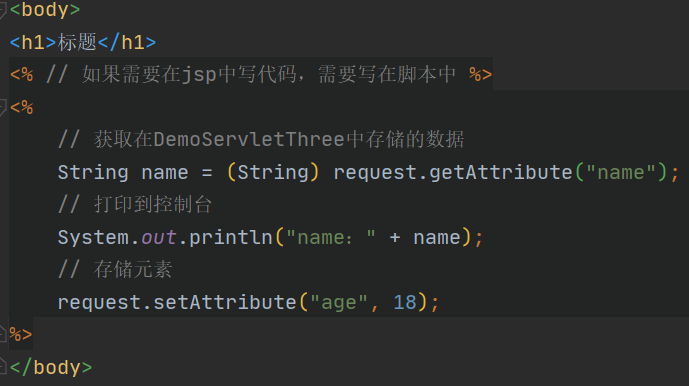Screen dimensions: 689x386
Task: Click fold end marker beside closing %>
Action: coord(3,334)
